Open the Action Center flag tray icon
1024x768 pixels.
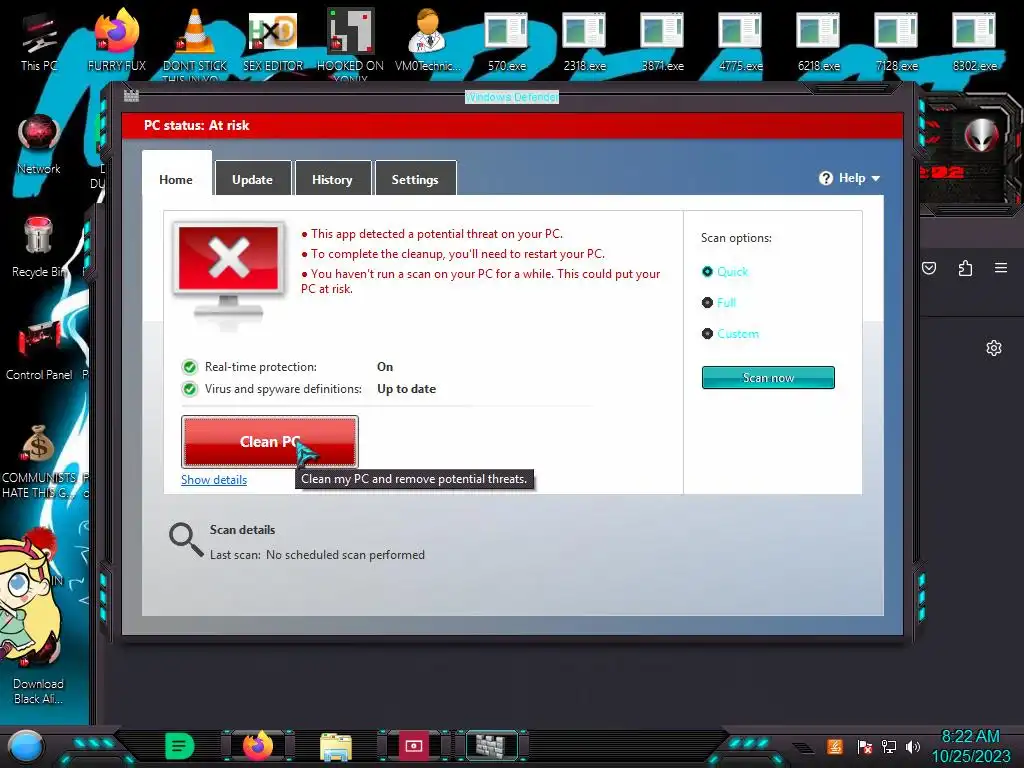865,746
